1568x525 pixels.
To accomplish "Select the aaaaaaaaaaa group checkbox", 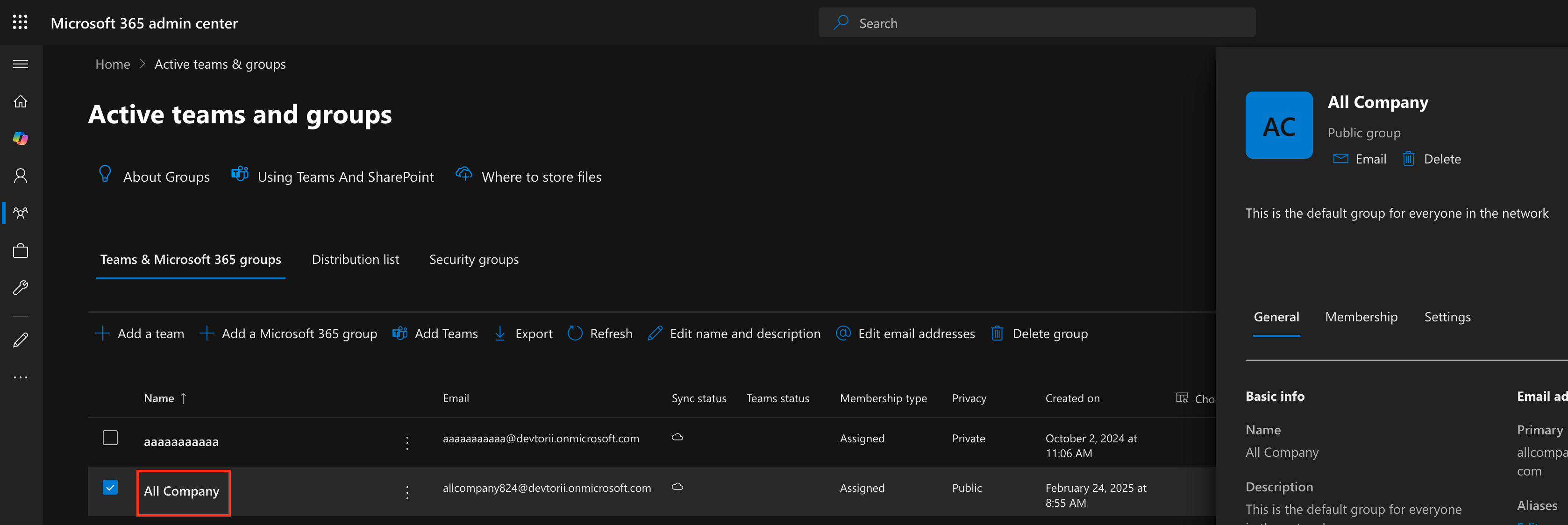I will coord(110,437).
